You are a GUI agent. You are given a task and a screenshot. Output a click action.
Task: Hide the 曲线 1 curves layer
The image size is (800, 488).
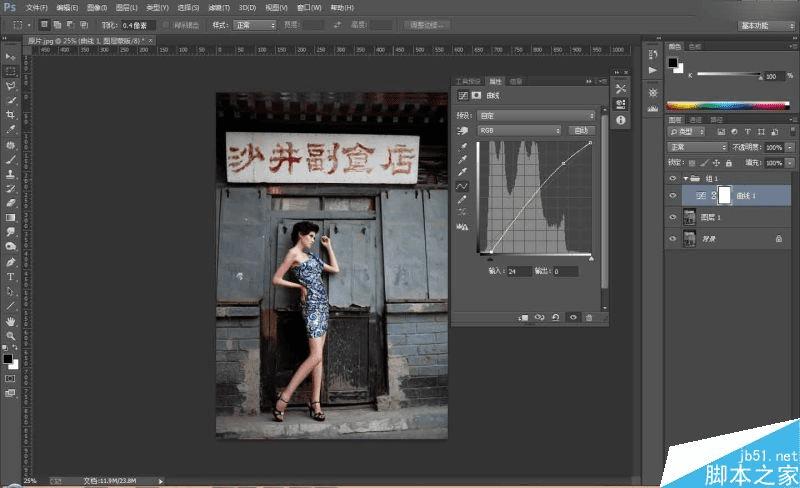(x=672, y=196)
